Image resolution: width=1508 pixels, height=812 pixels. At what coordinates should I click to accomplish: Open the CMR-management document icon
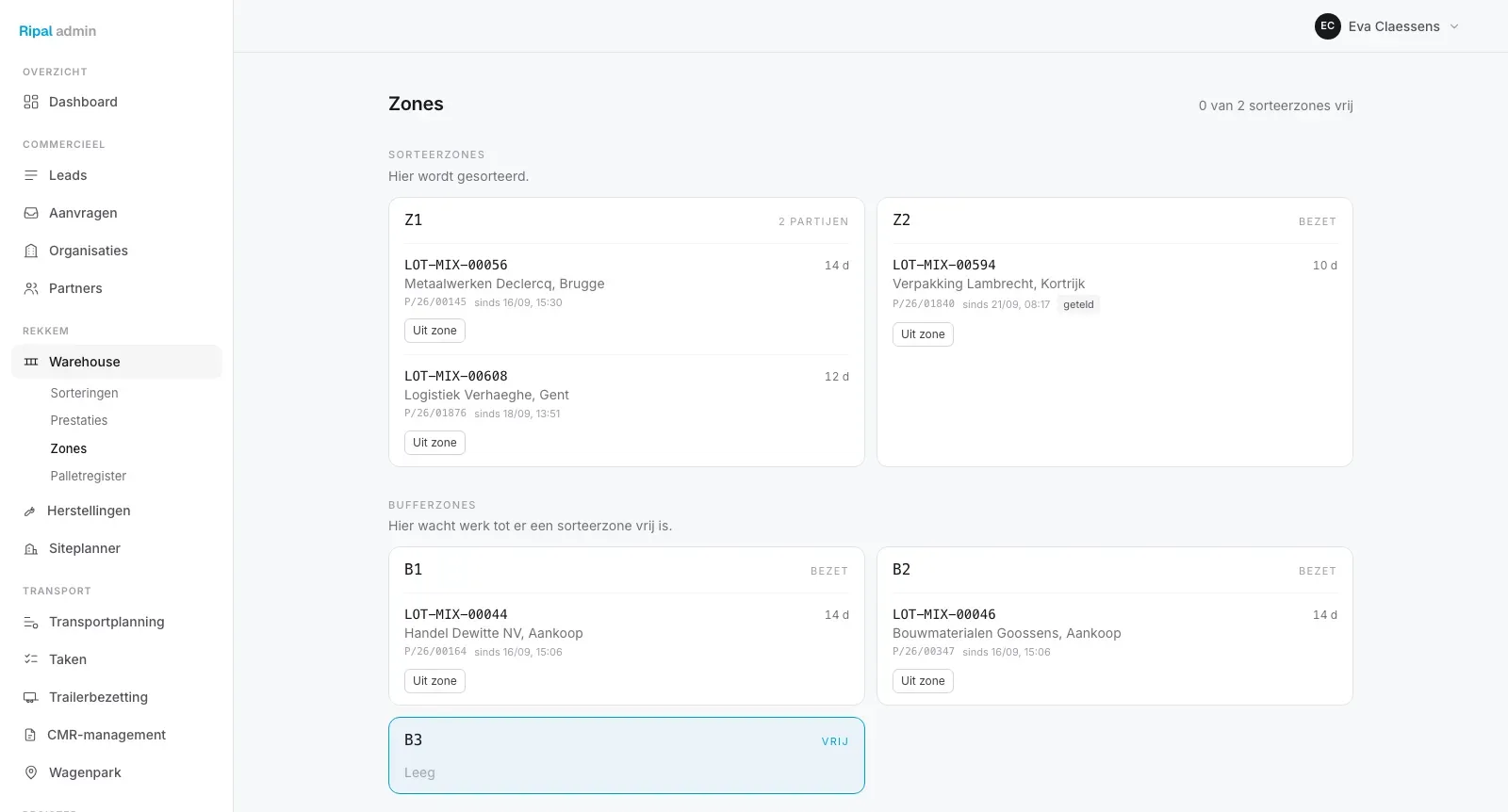30,735
